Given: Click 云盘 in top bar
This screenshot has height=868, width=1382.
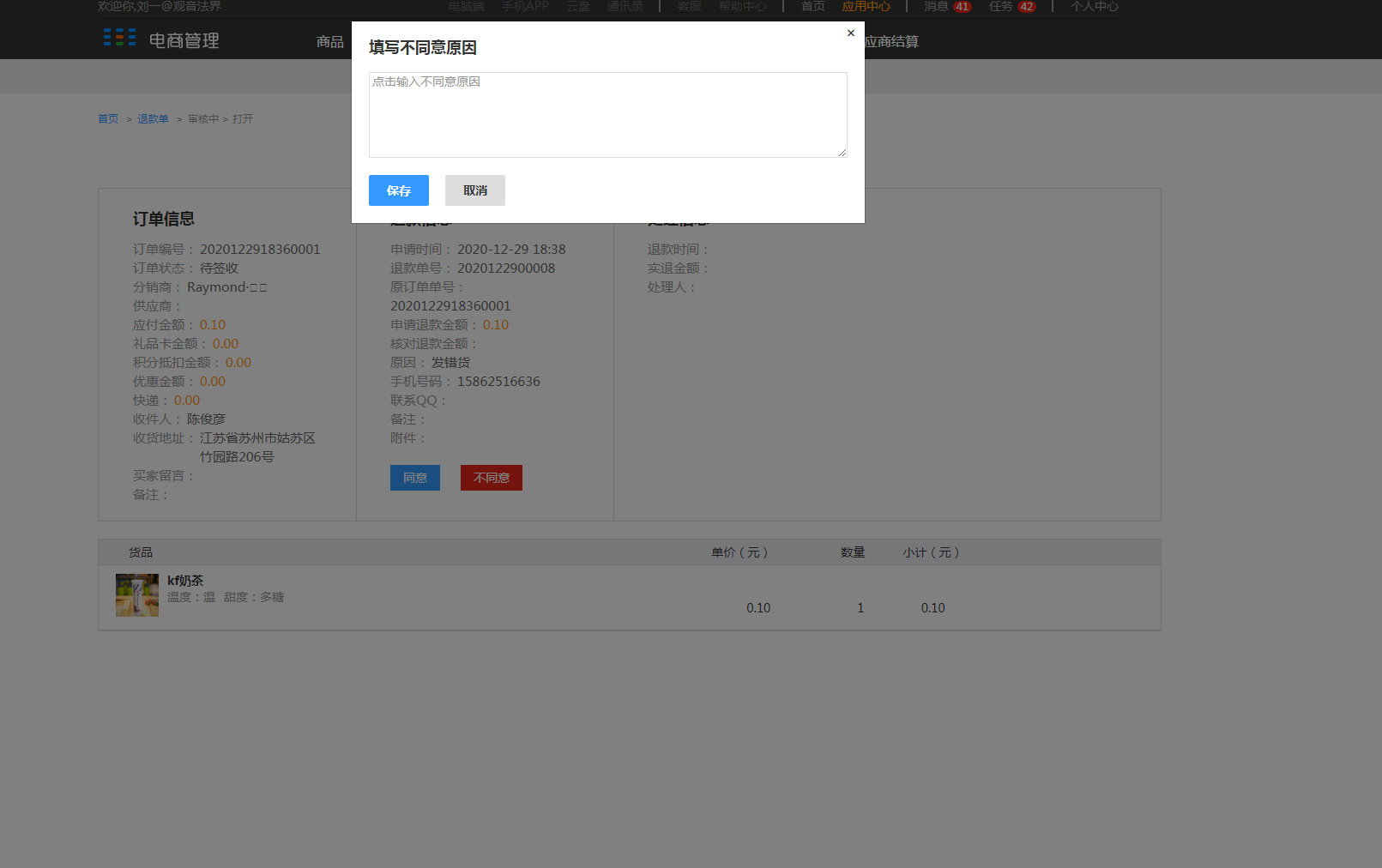Looking at the screenshot, I should [578, 6].
